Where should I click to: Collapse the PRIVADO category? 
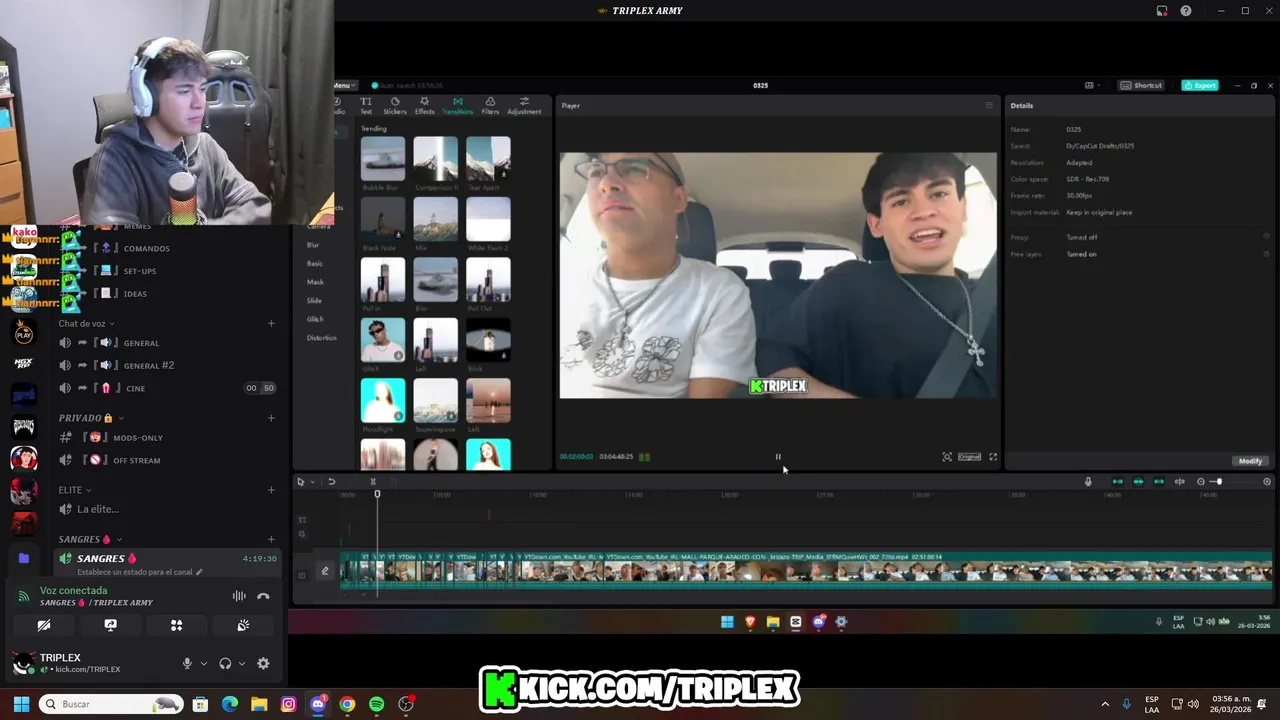91,418
